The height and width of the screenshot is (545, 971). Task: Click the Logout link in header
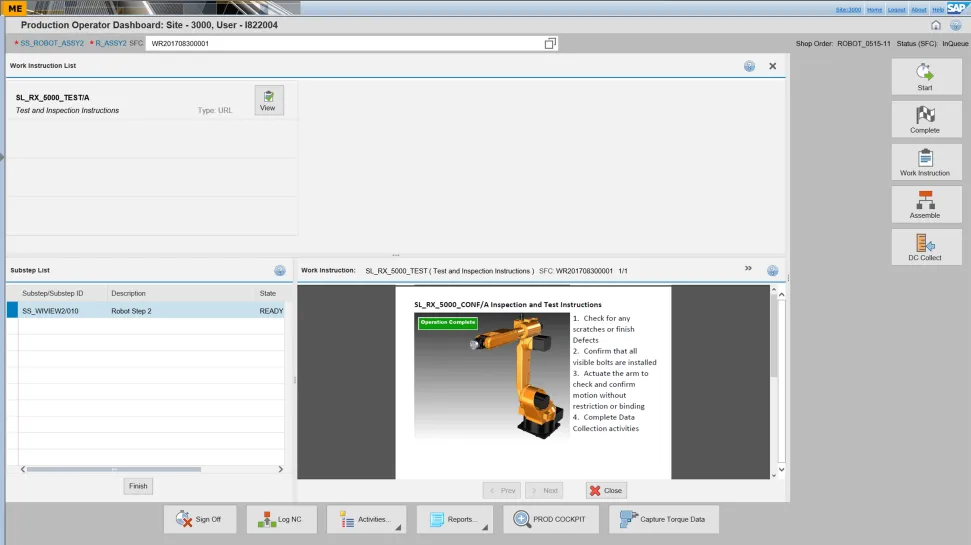pos(896,9)
